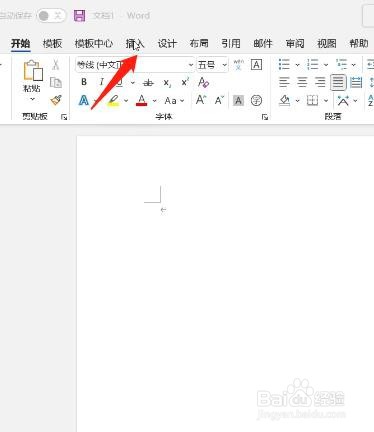Toggle subscript formatting
374x432 pixels.
(167, 83)
